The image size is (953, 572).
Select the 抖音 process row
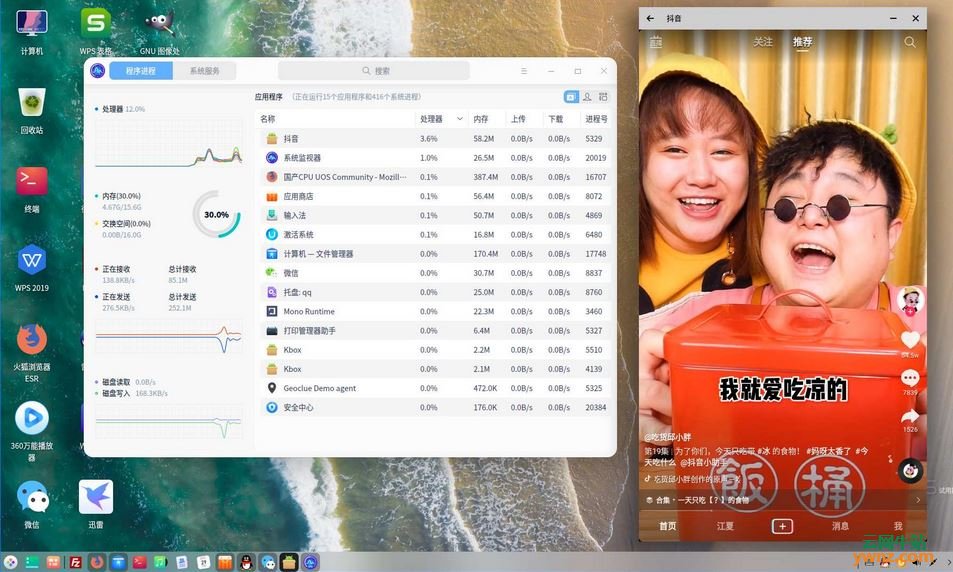pos(435,139)
